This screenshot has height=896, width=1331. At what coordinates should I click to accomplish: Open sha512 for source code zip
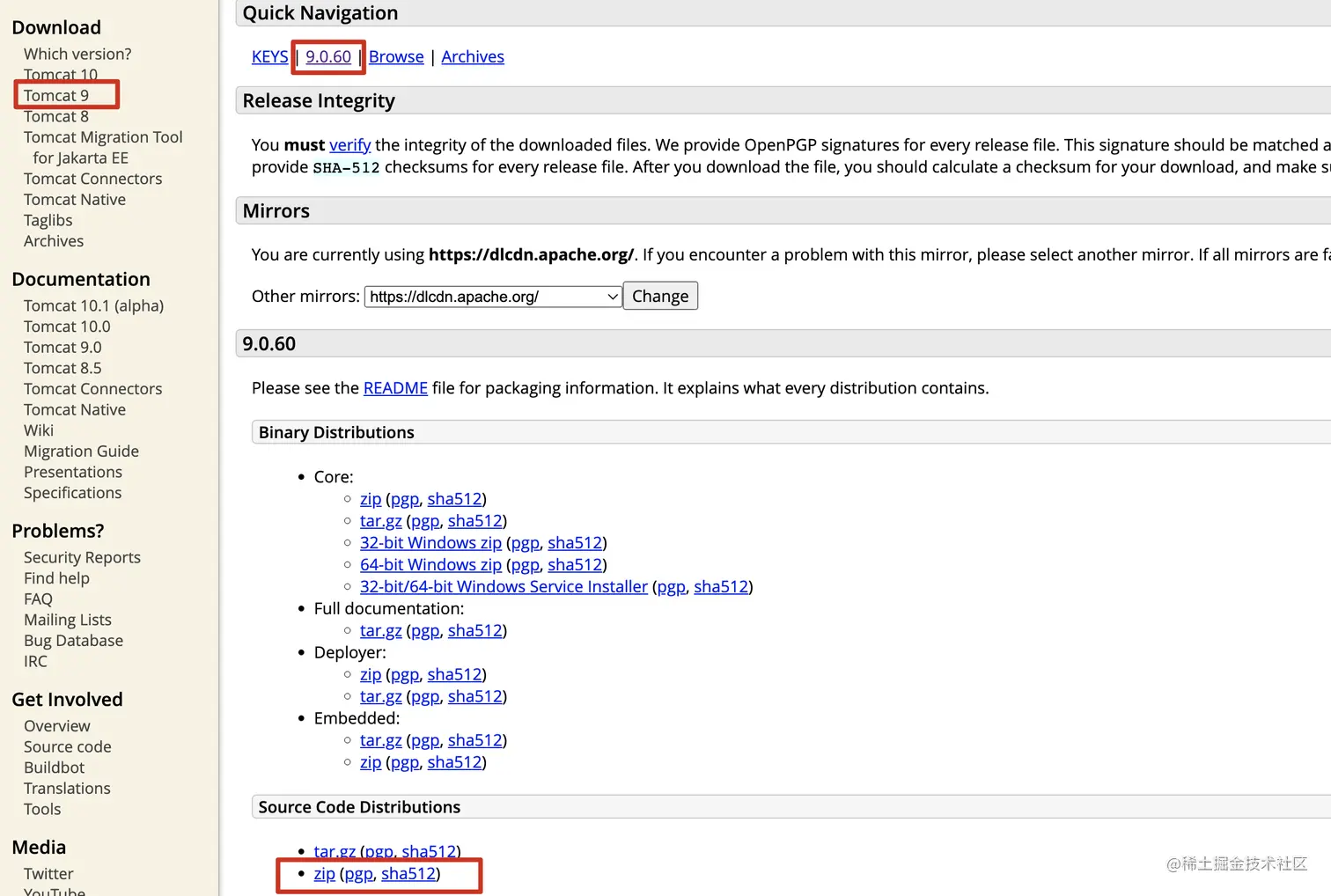408,874
